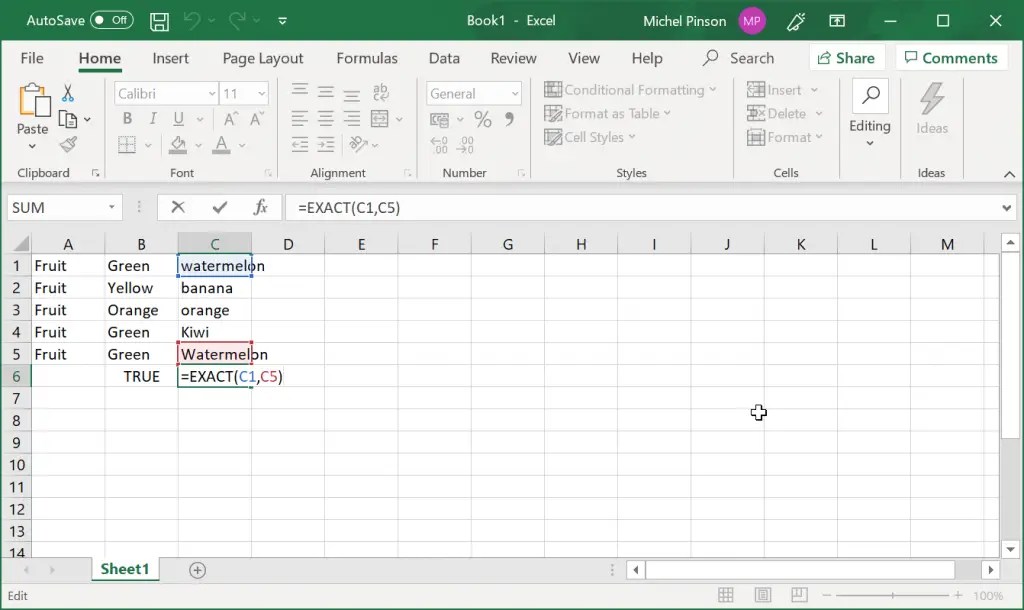Open the Calibri font name dropdown
1024x610 pixels.
tap(213, 93)
